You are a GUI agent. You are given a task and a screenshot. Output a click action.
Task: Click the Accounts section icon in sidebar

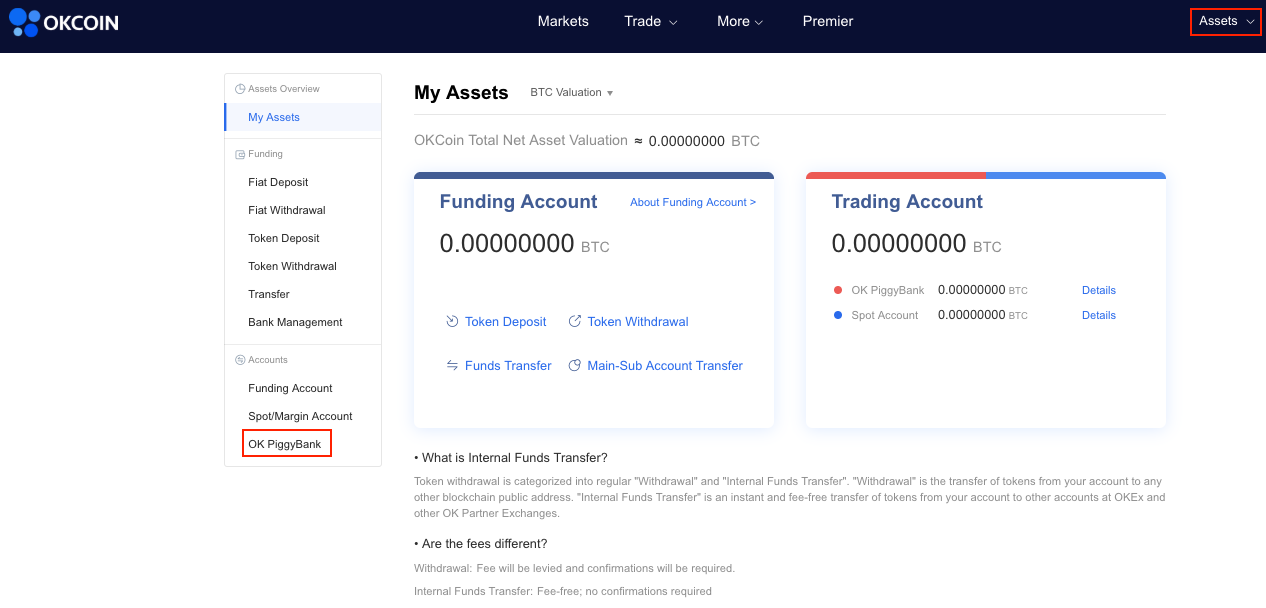click(240, 360)
